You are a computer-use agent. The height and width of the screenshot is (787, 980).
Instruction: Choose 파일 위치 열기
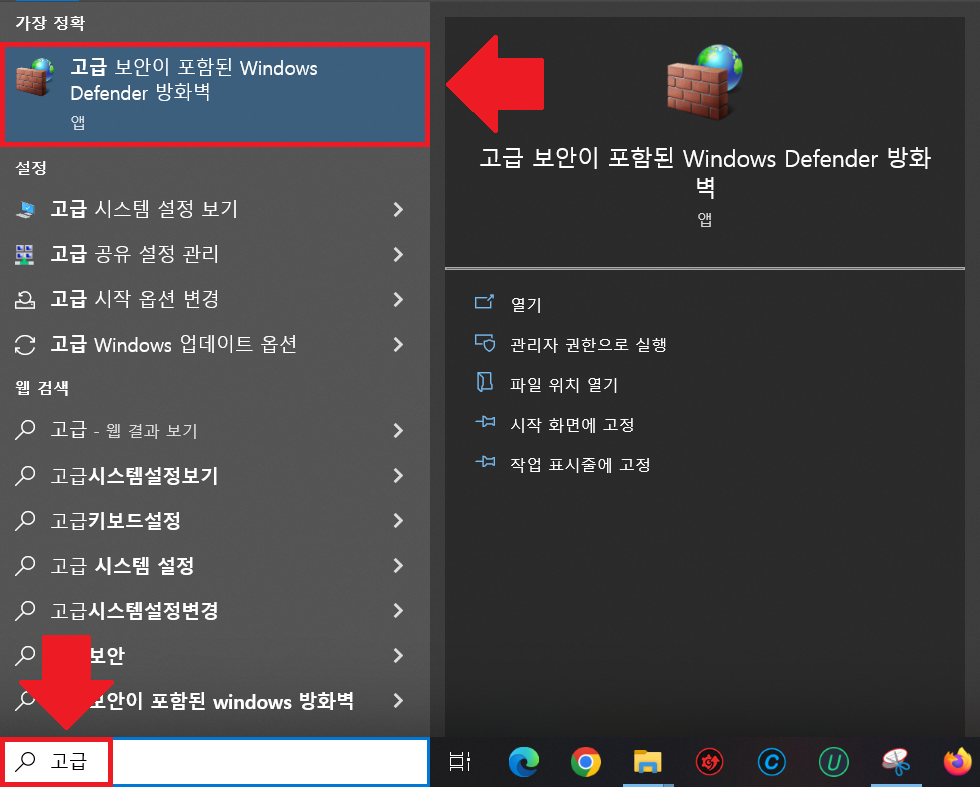[x=564, y=384]
